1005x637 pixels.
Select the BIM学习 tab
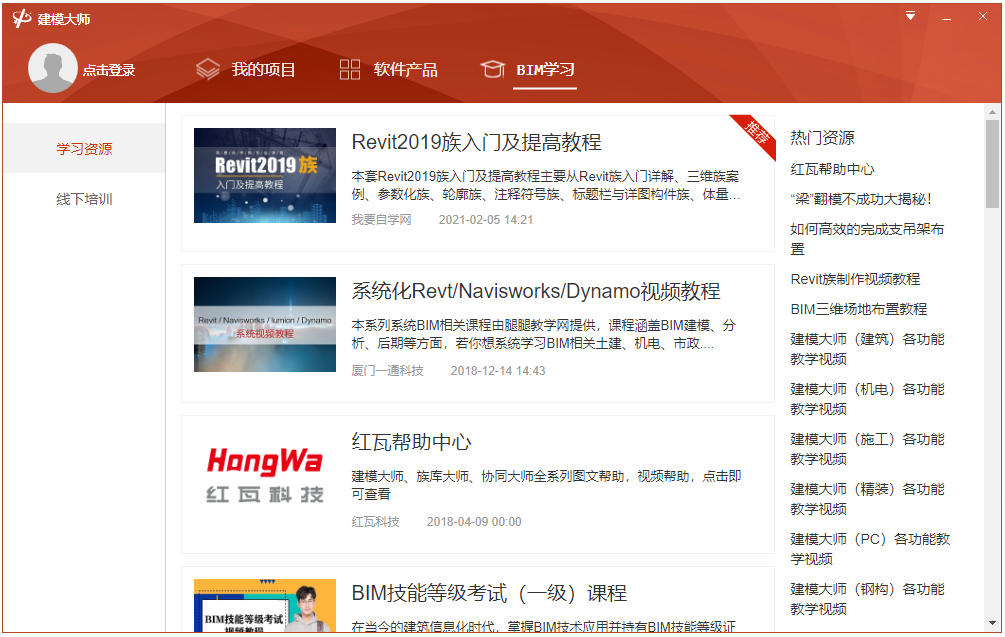pos(545,69)
